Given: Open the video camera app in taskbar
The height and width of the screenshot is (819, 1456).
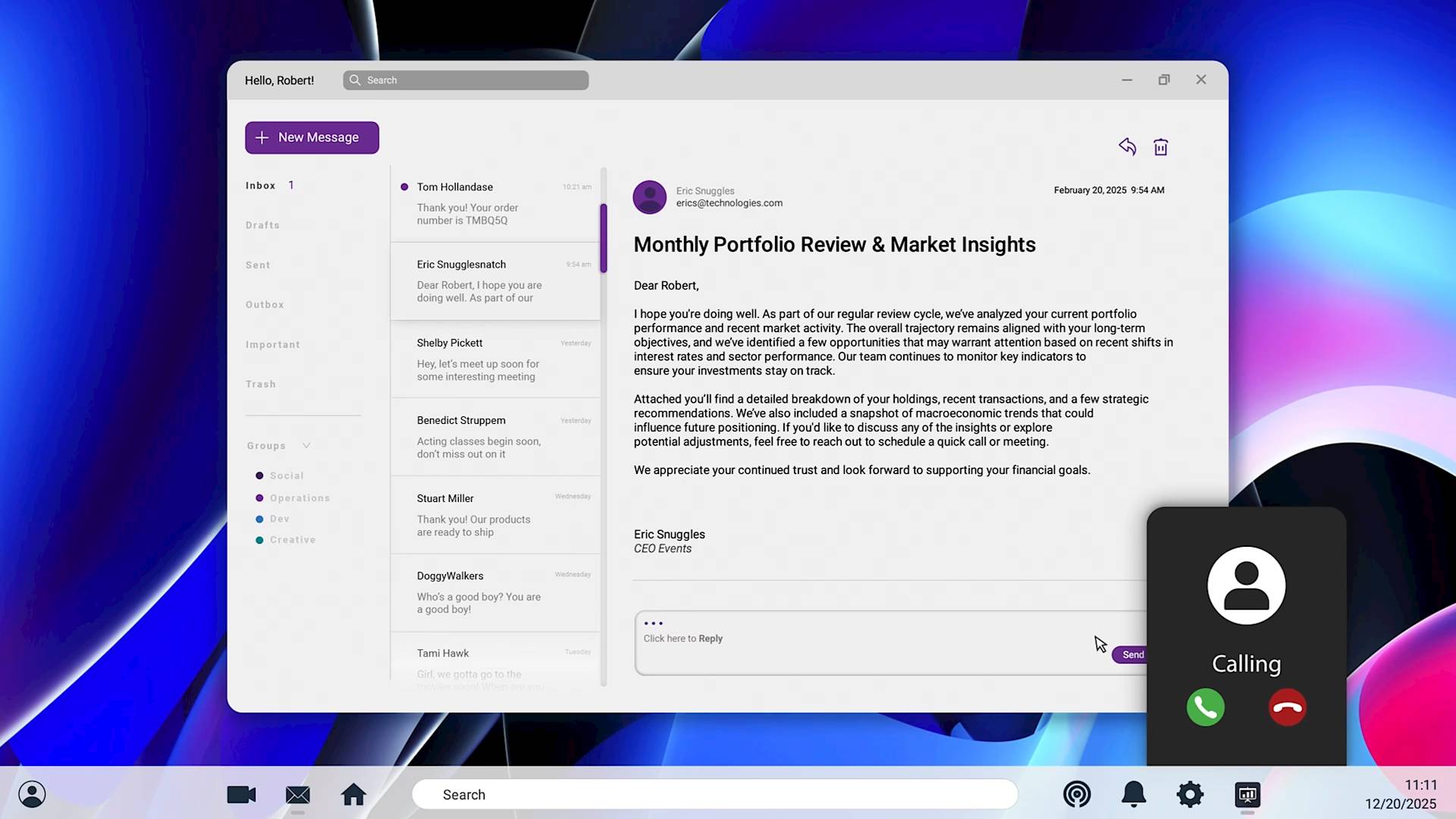Looking at the screenshot, I should 241,795.
